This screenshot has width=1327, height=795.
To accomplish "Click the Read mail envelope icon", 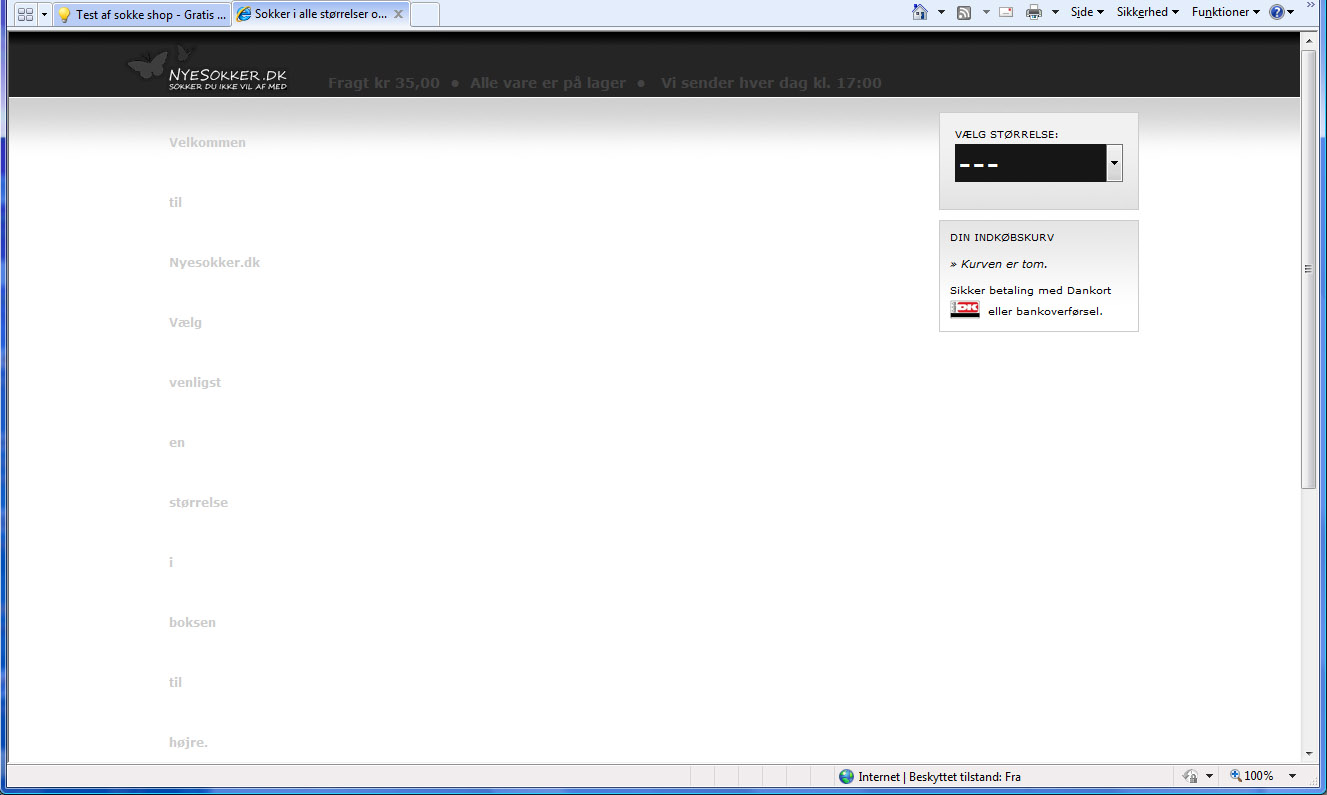I will 1006,13.
